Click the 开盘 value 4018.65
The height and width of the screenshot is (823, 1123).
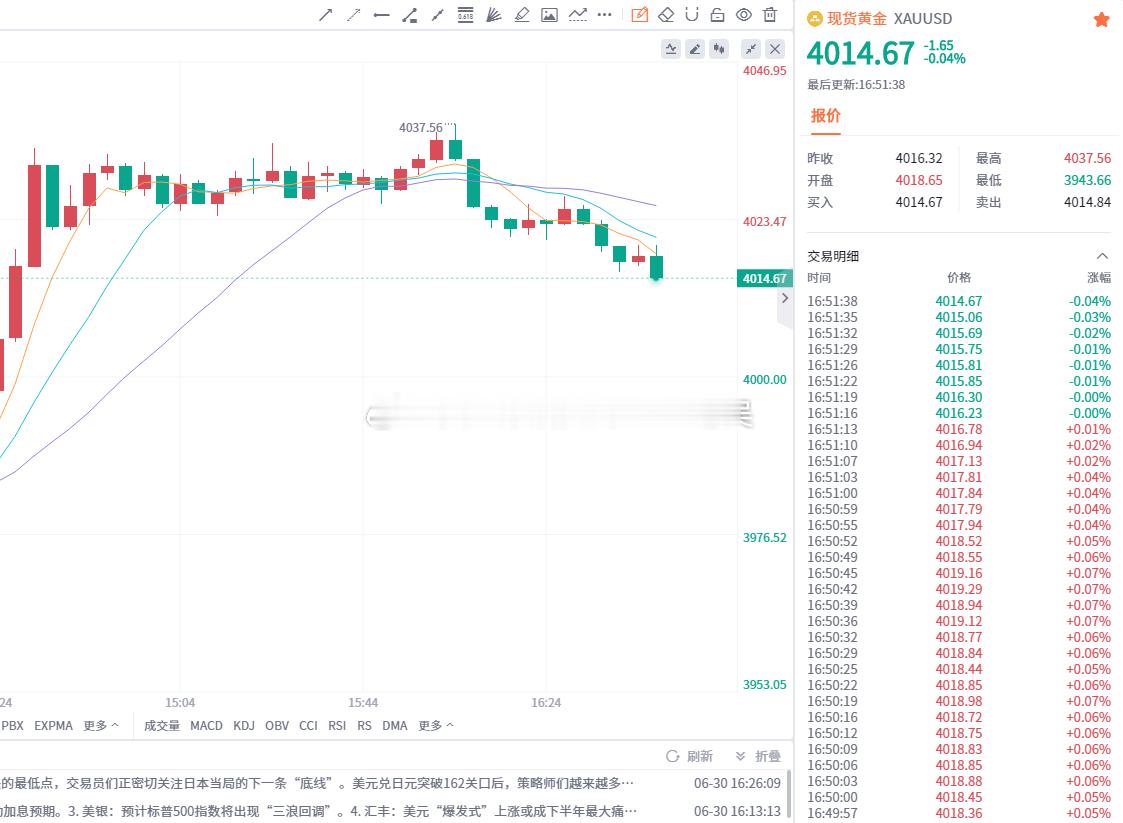(919, 181)
